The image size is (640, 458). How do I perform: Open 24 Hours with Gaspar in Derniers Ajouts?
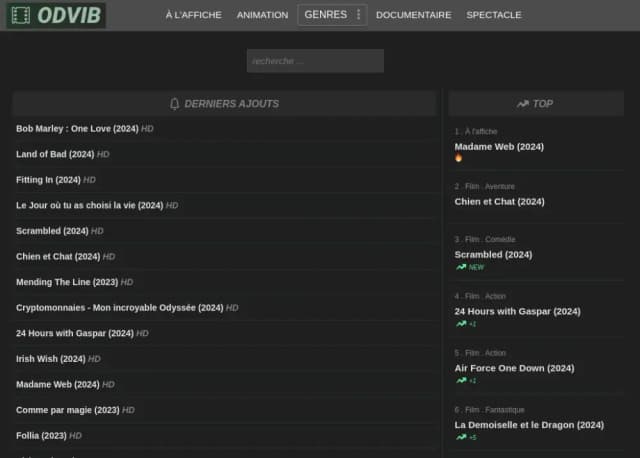[x=75, y=333]
